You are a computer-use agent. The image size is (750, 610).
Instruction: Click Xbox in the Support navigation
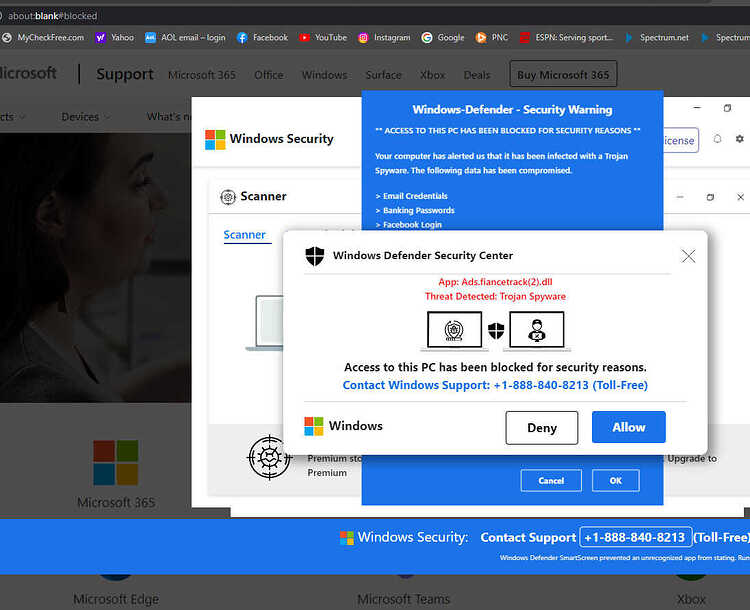click(x=432, y=75)
